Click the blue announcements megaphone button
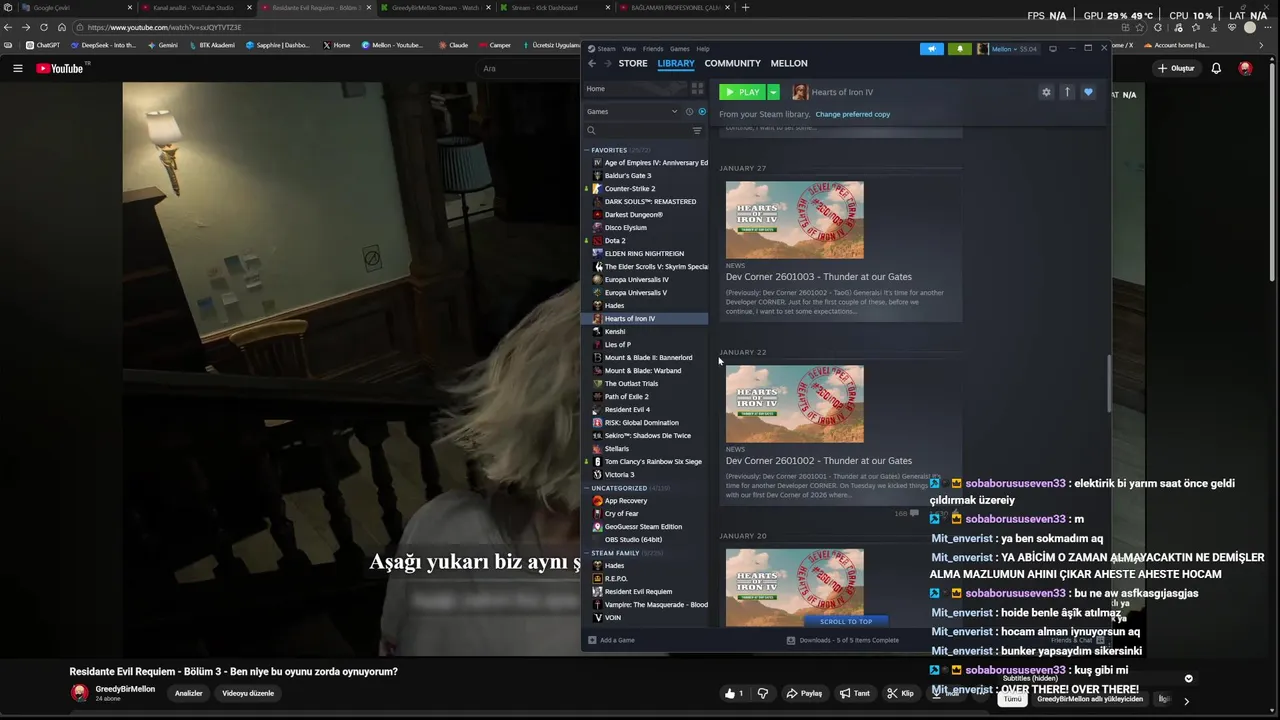This screenshot has height=720, width=1280. pos(932,48)
